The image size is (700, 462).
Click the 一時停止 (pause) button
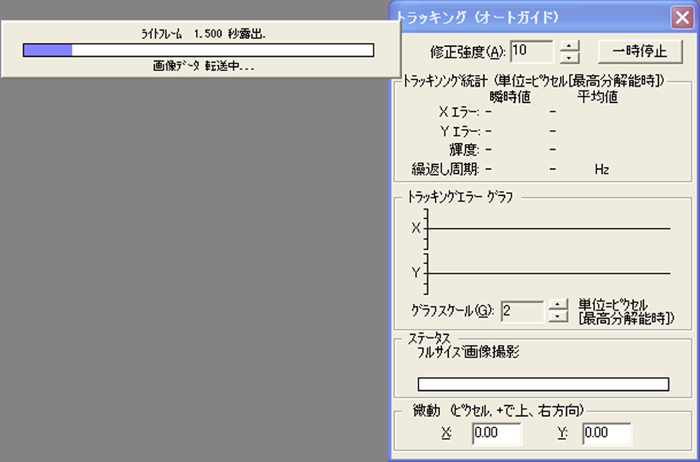640,51
